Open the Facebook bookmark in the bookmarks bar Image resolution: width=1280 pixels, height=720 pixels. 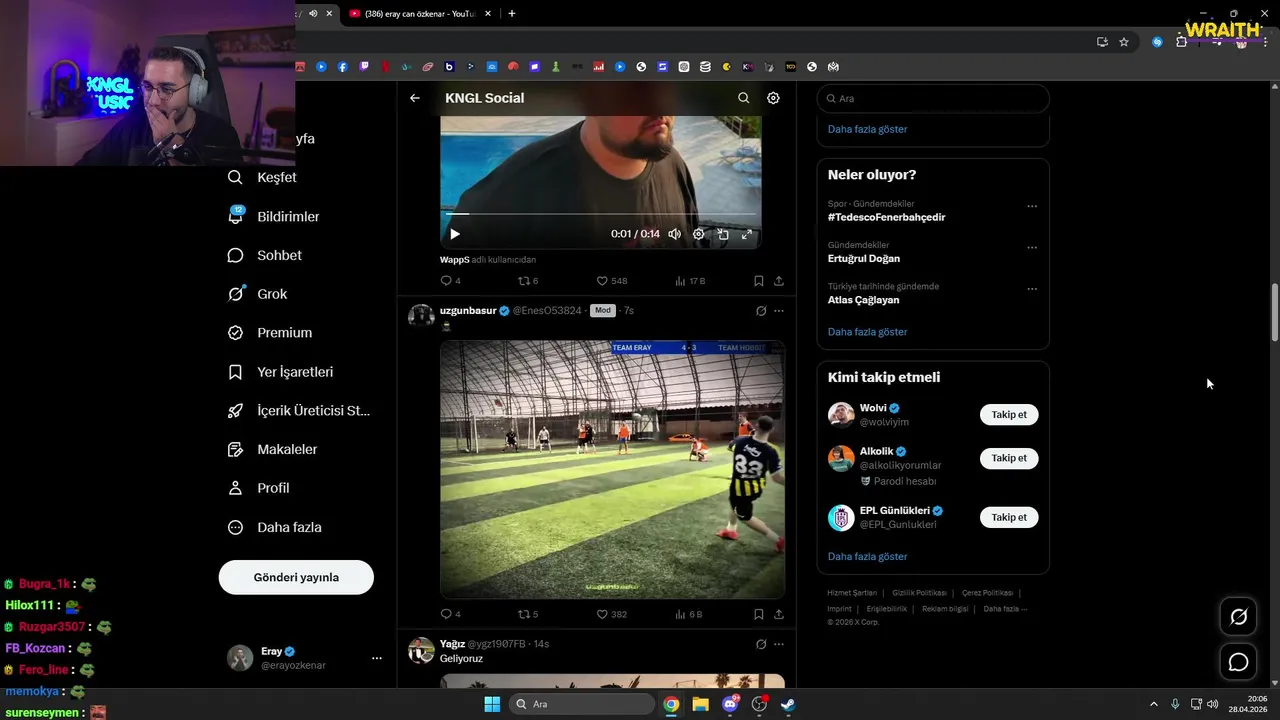(343, 67)
